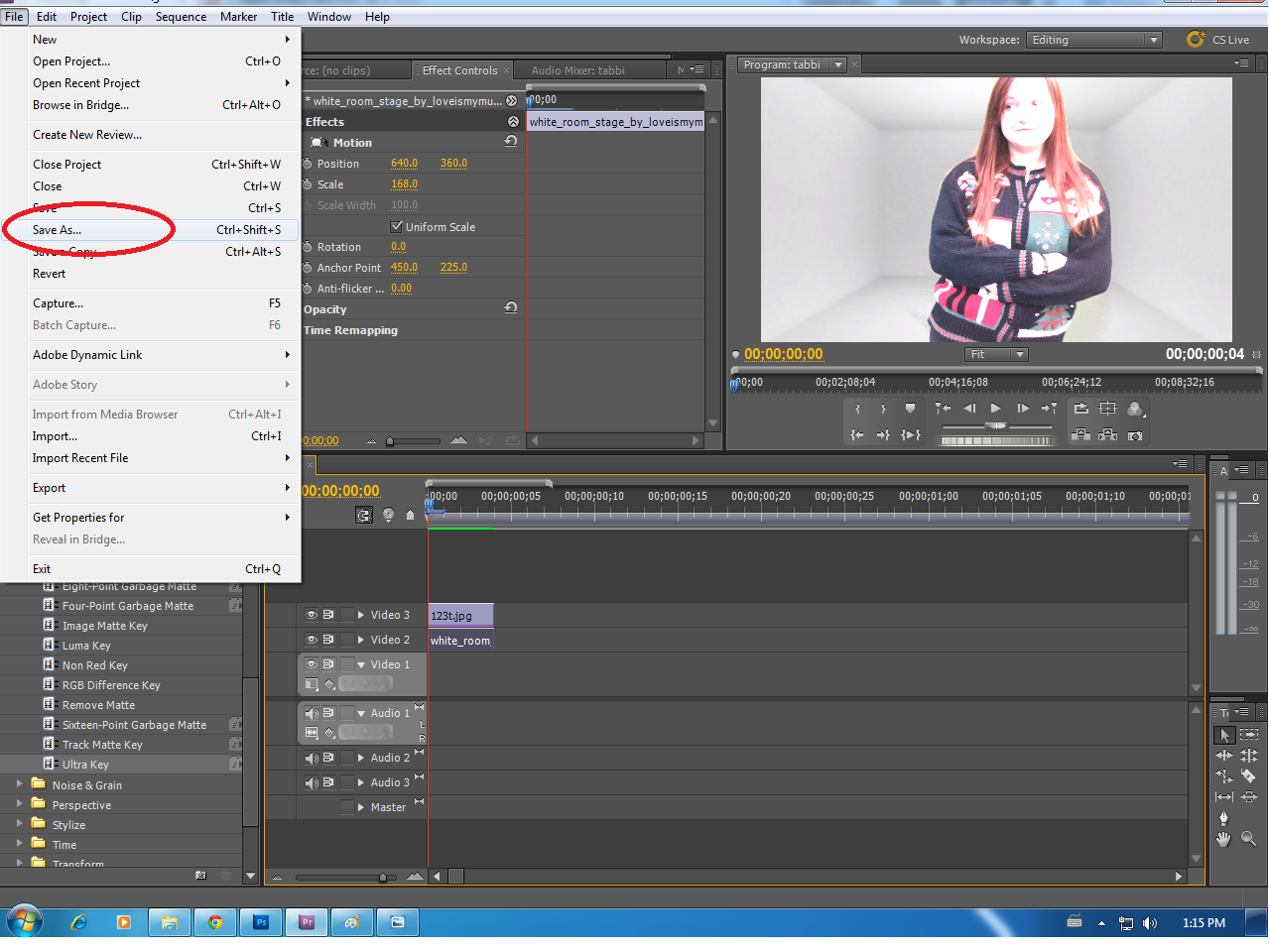The height and width of the screenshot is (952, 1270).
Task: Select the Ultra Key effect
Action: point(85,765)
